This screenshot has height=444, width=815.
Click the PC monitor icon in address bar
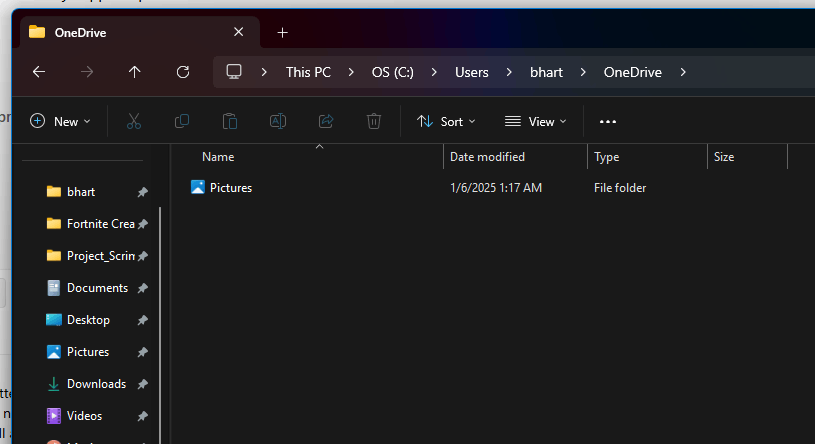point(234,72)
